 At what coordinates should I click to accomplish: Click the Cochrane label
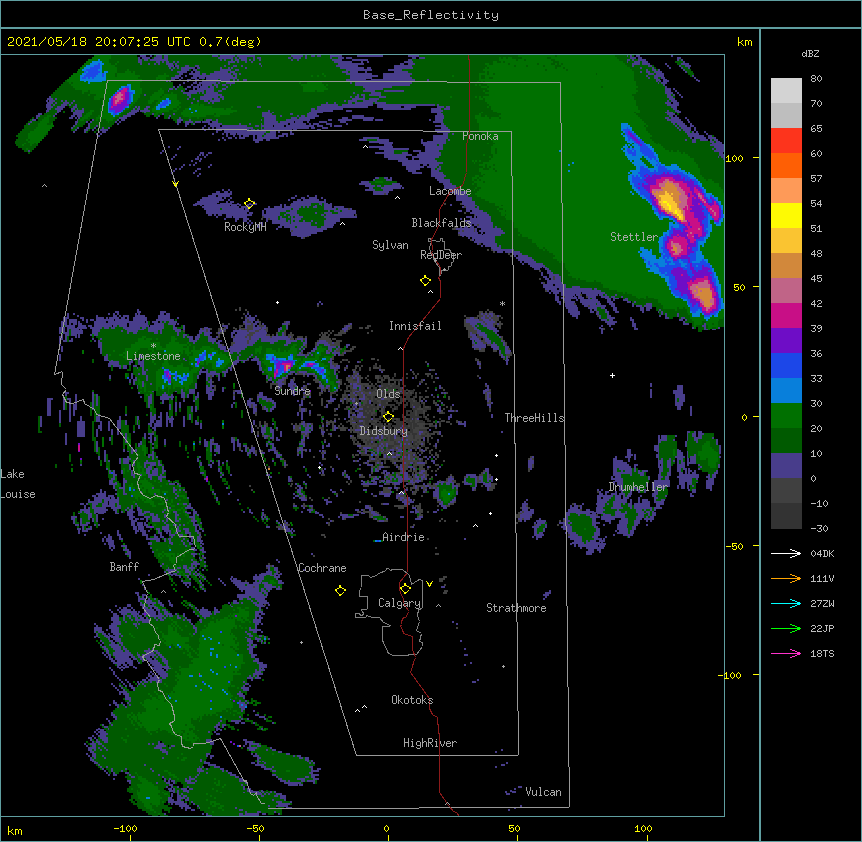pos(322,568)
